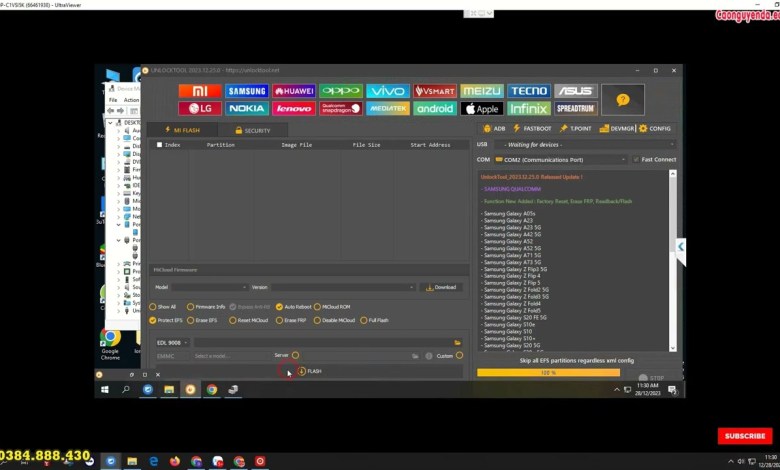Open the inner remote Start menu
This screenshot has height=470, width=780.
point(105,389)
